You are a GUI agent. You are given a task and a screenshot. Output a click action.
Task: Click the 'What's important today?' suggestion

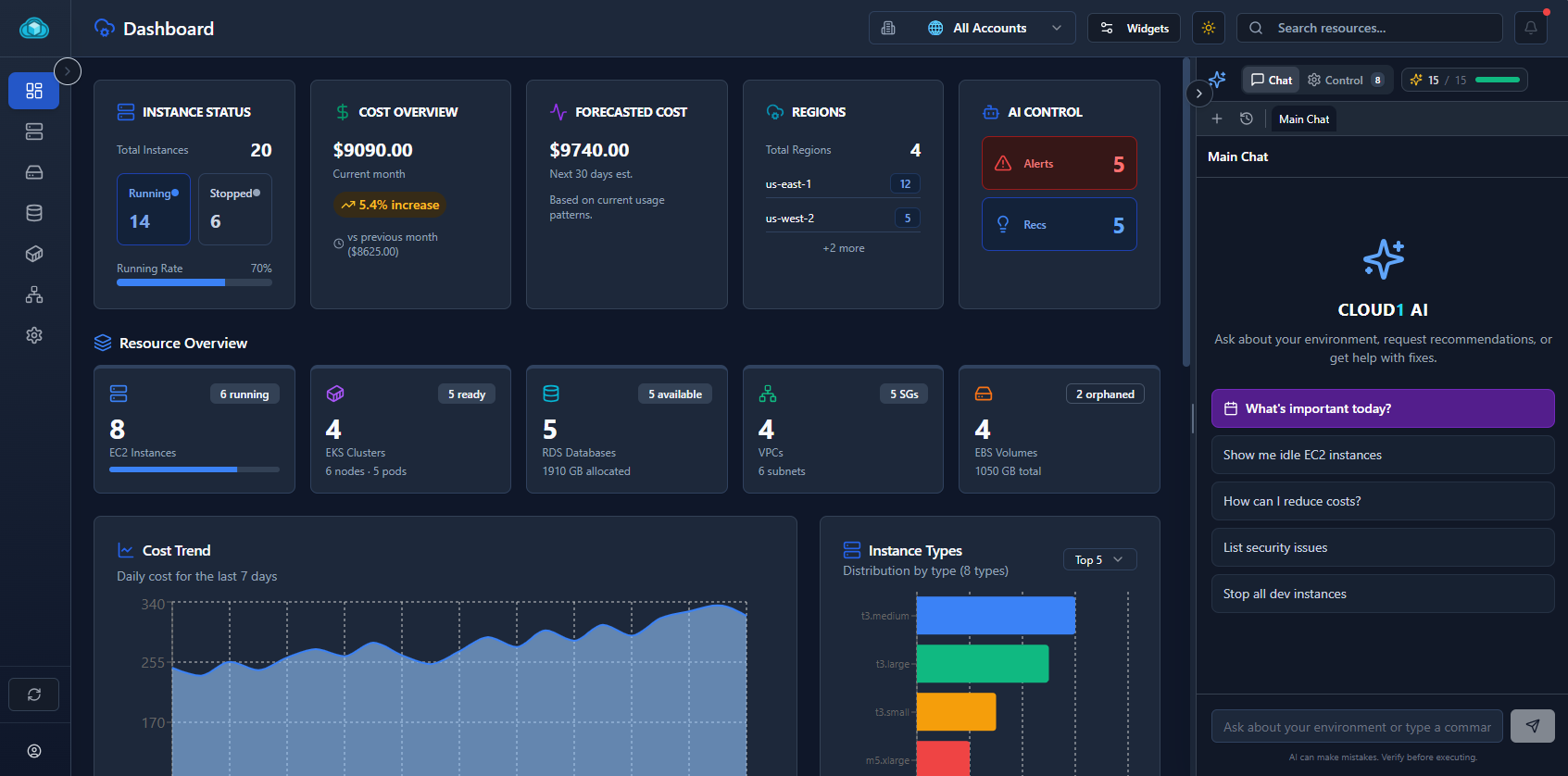point(1383,408)
